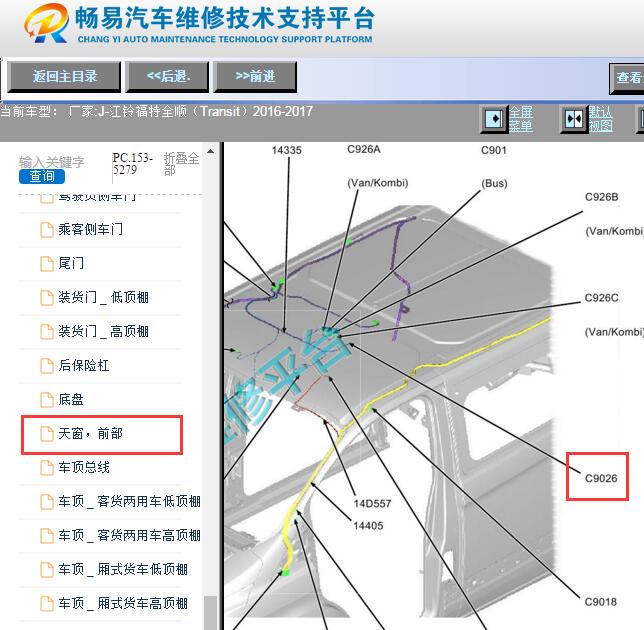Click 折叠全部 to collapse all
The height and width of the screenshot is (630, 644).
(182, 163)
